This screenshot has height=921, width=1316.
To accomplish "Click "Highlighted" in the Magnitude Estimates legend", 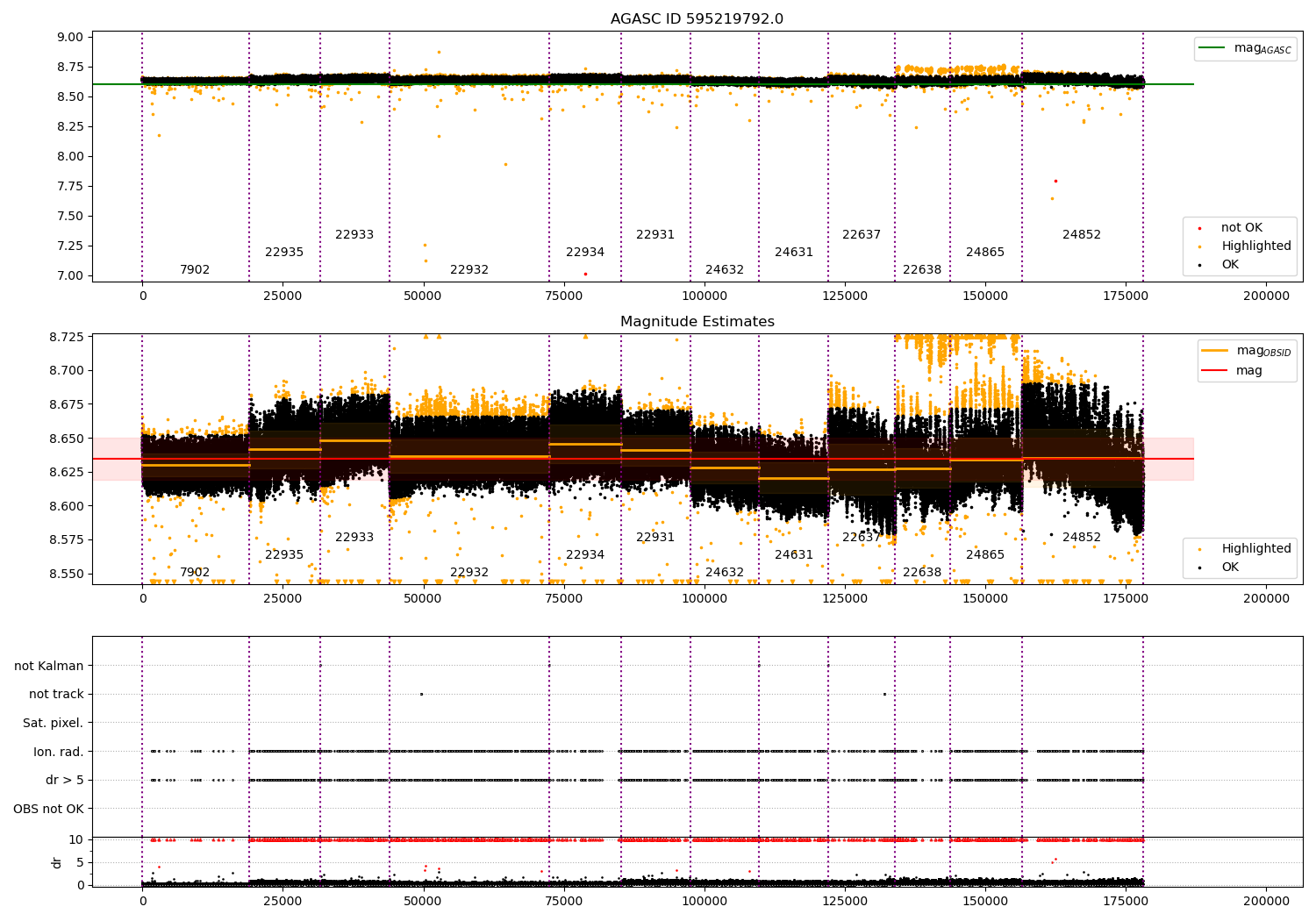I will click(x=1256, y=549).
